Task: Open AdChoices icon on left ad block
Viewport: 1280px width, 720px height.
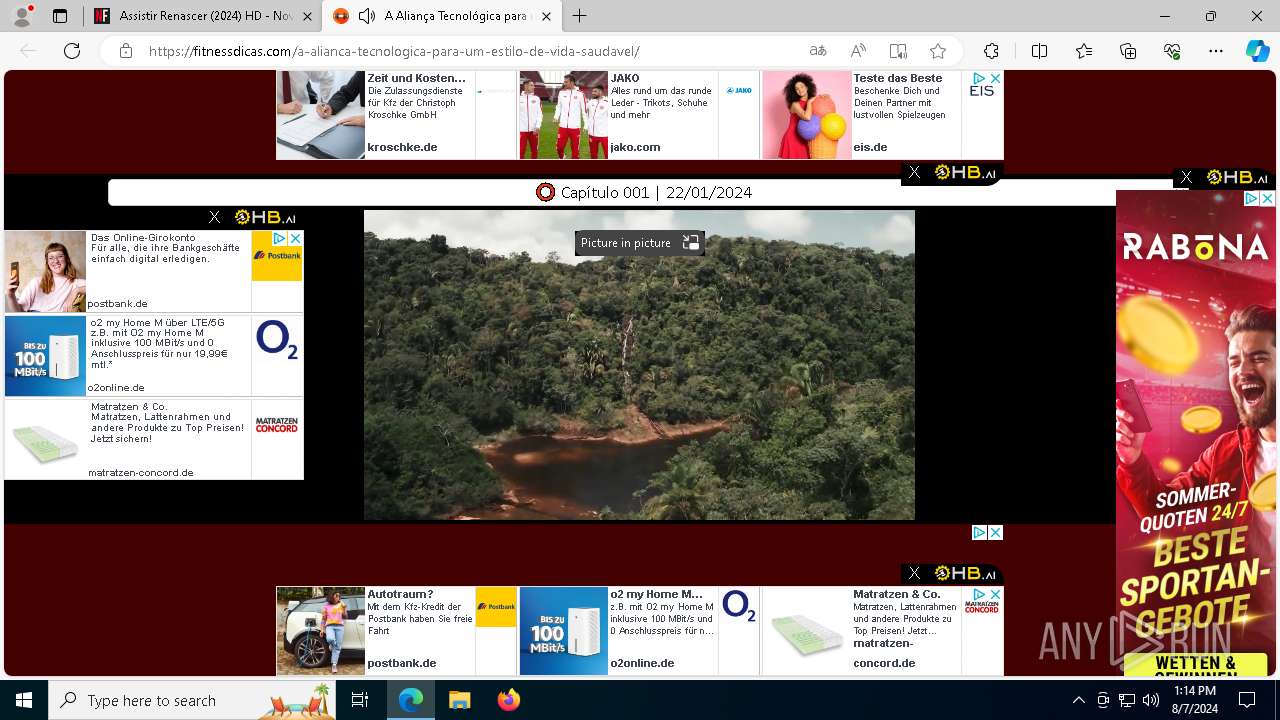Action: [280, 239]
